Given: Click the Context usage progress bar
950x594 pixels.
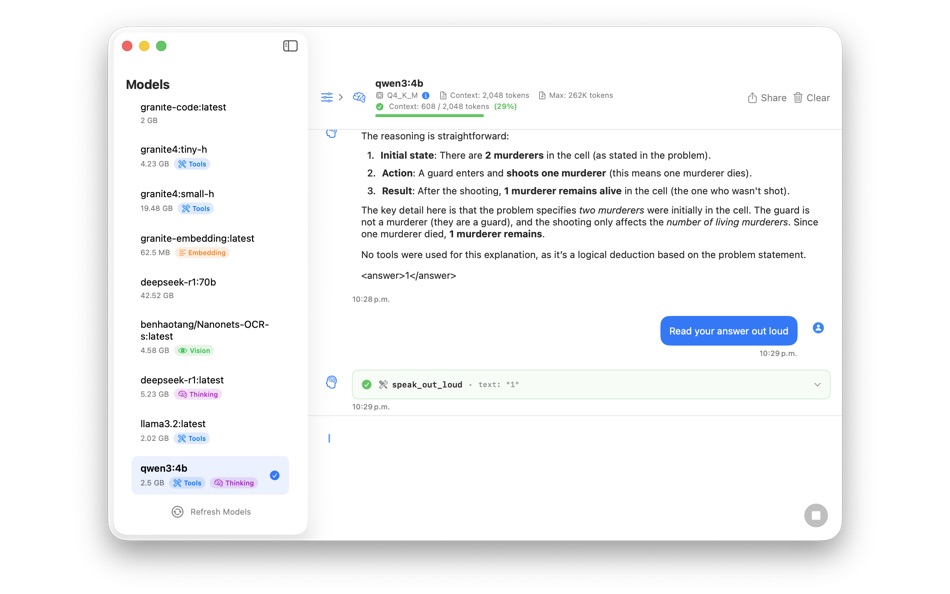Looking at the screenshot, I should 430,115.
